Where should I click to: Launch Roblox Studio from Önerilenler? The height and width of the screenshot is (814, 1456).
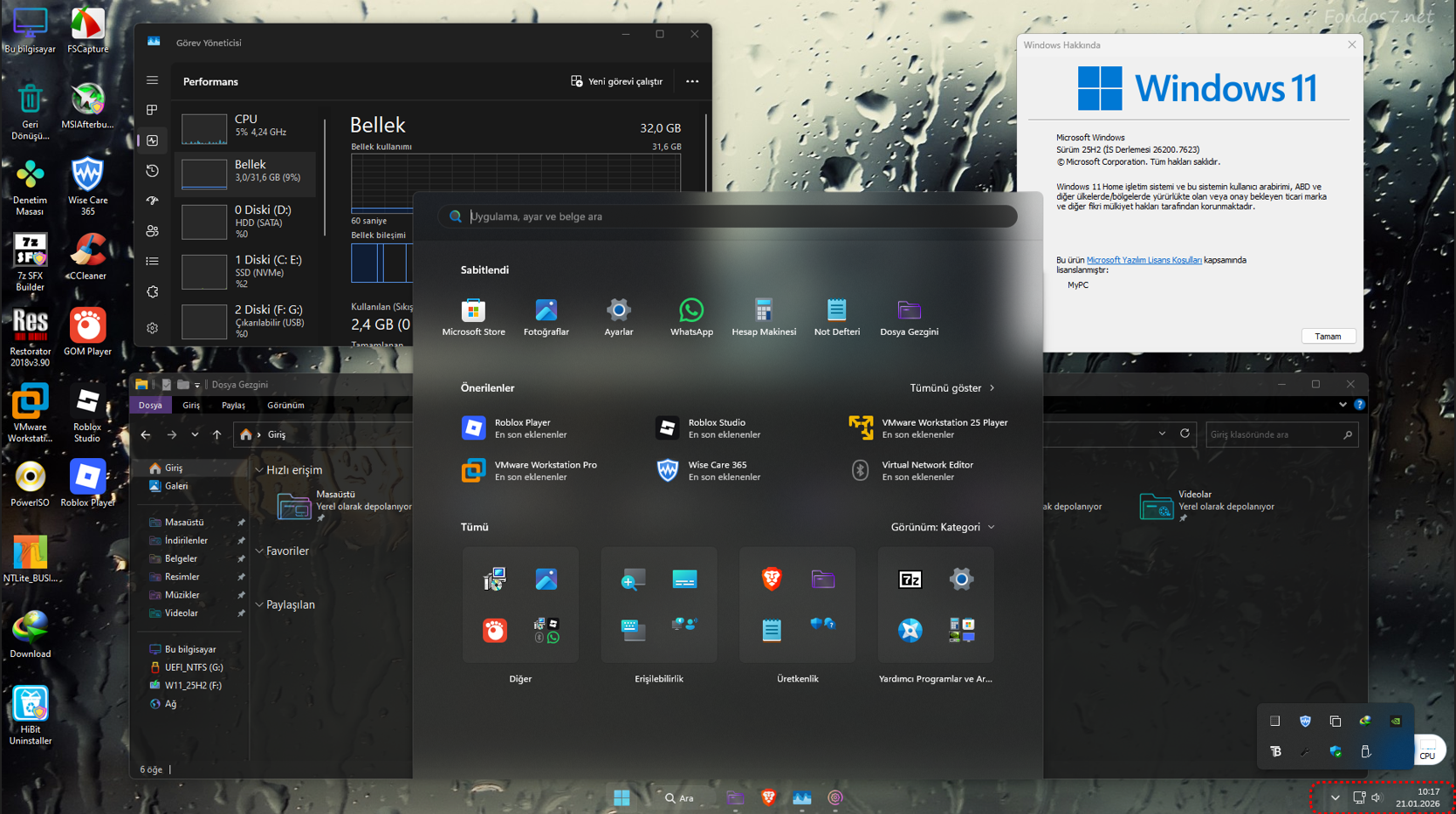(708, 428)
